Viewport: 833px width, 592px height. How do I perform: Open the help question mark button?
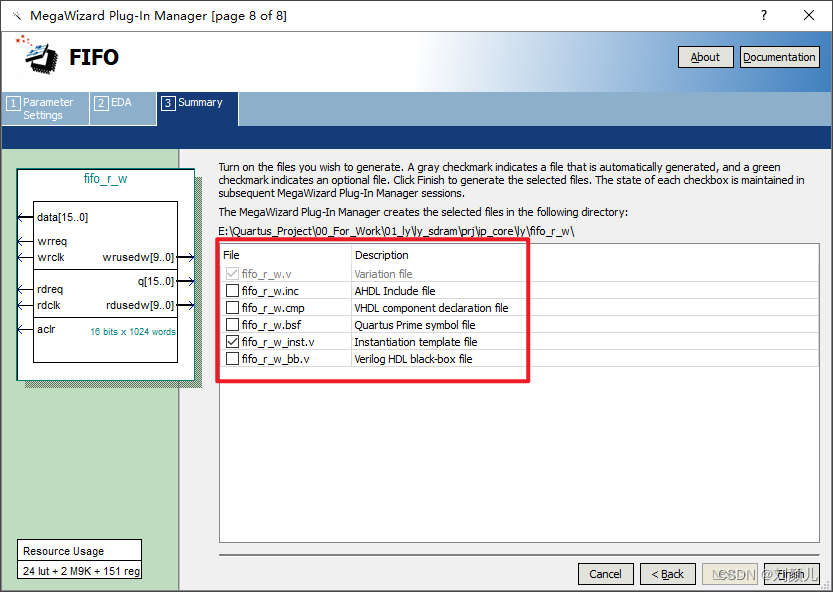763,15
